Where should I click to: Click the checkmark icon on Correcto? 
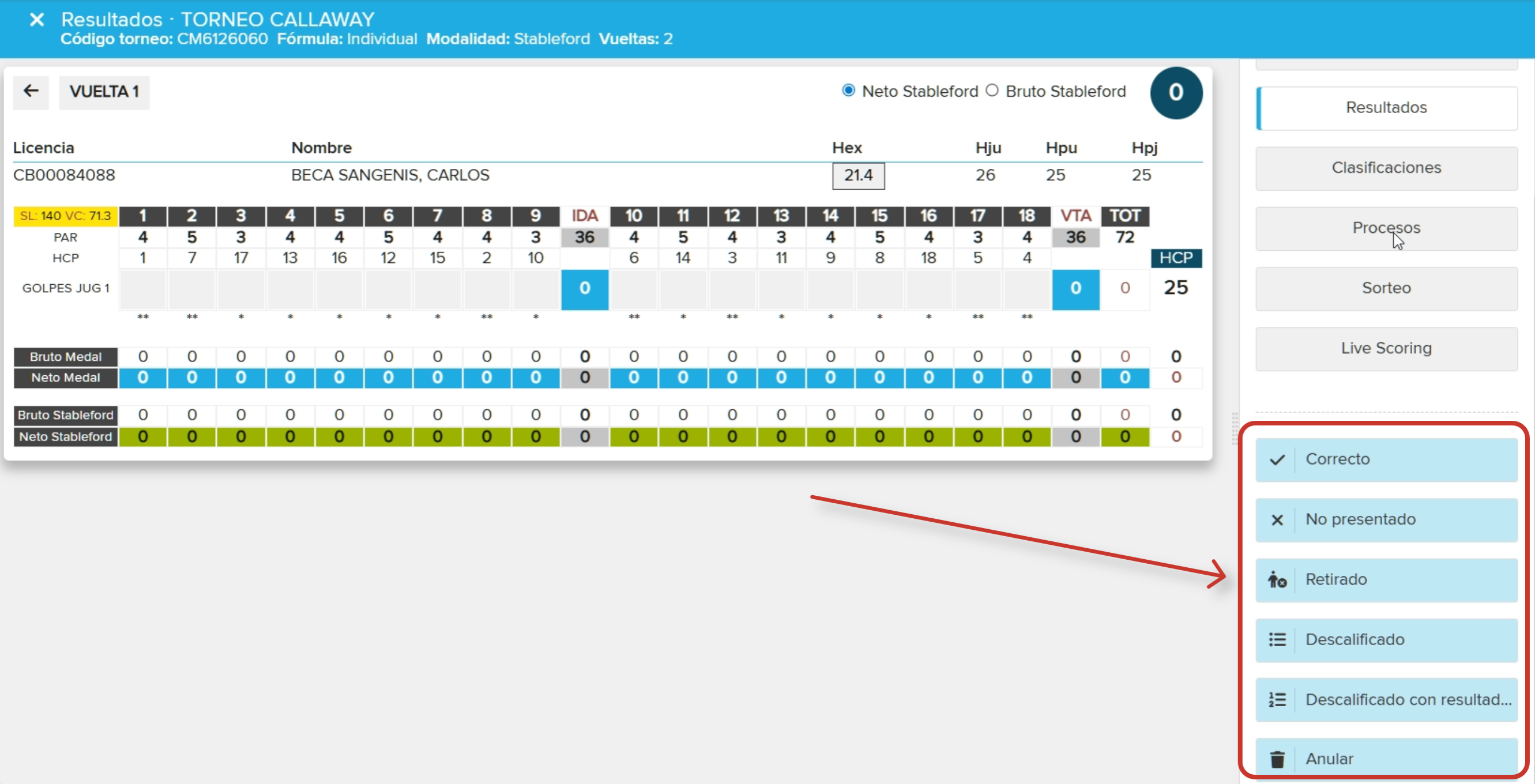pos(1277,460)
